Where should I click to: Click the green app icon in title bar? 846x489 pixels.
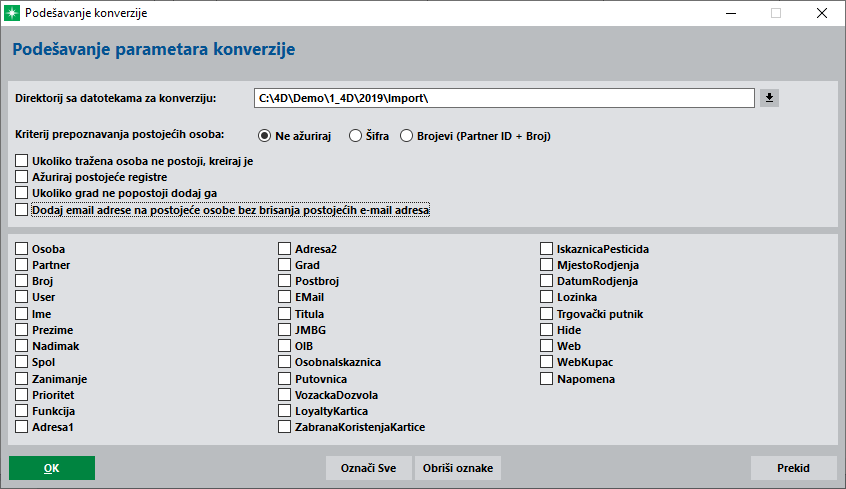(12, 14)
